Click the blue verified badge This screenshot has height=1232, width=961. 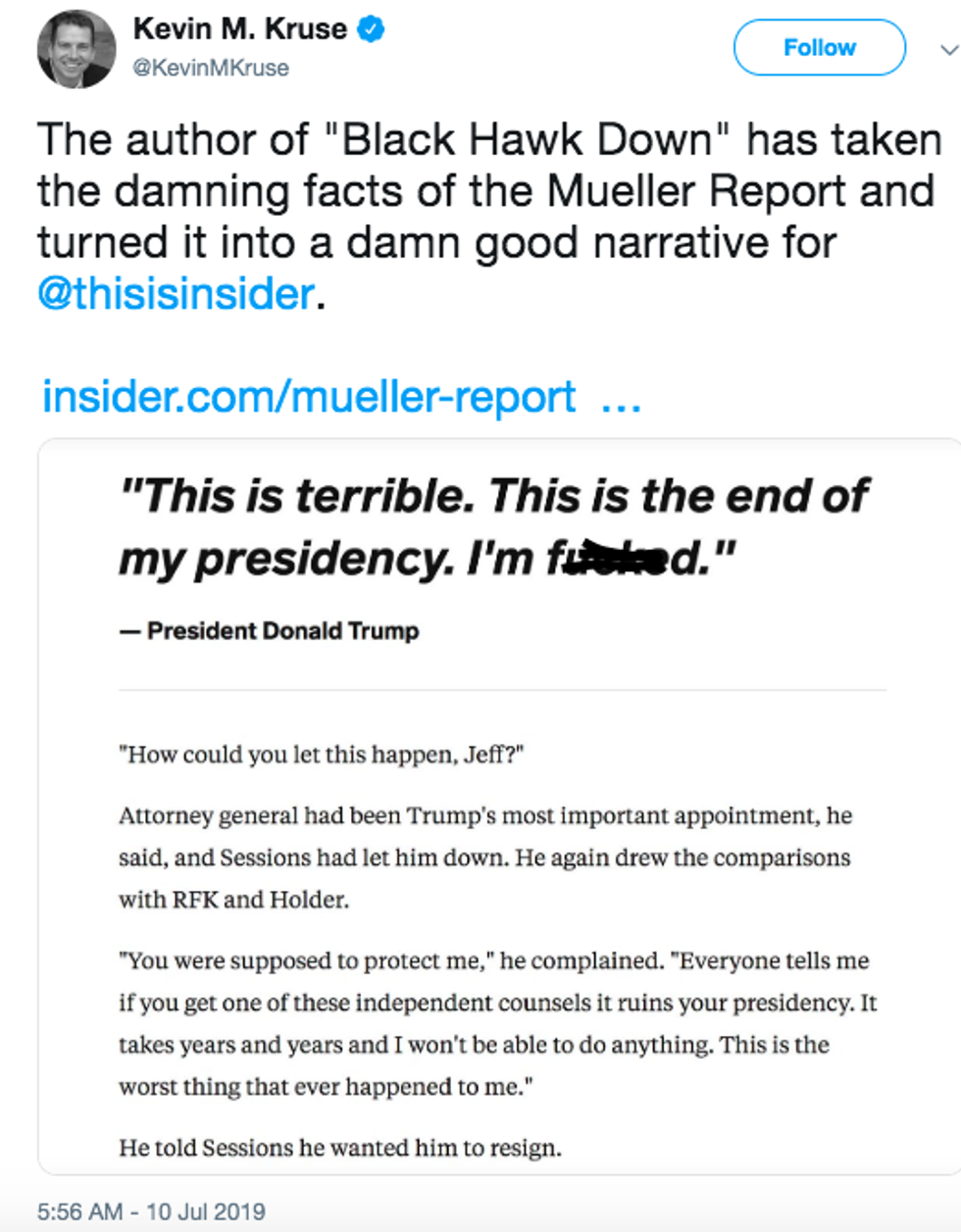(x=371, y=29)
